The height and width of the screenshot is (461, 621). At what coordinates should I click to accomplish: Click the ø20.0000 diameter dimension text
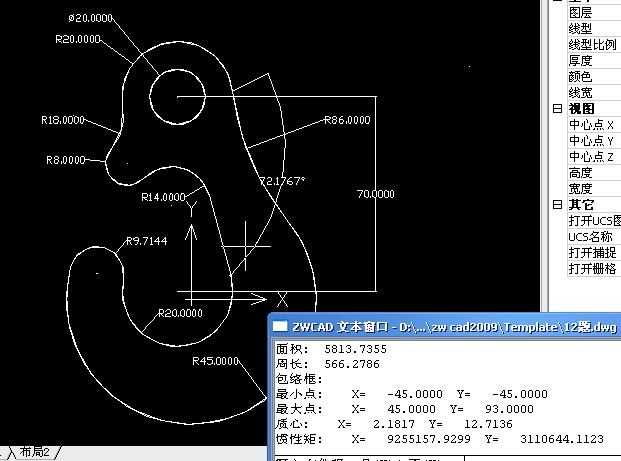pyautogui.click(x=91, y=18)
